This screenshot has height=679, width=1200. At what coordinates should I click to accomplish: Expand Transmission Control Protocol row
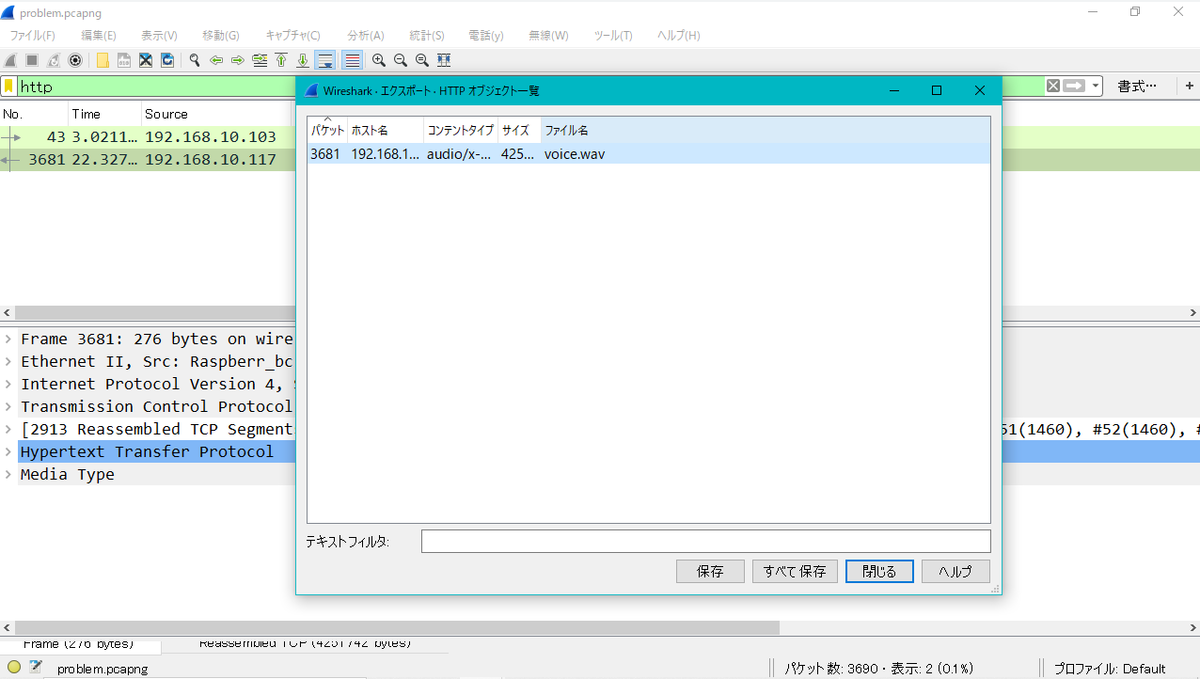click(x=8, y=406)
